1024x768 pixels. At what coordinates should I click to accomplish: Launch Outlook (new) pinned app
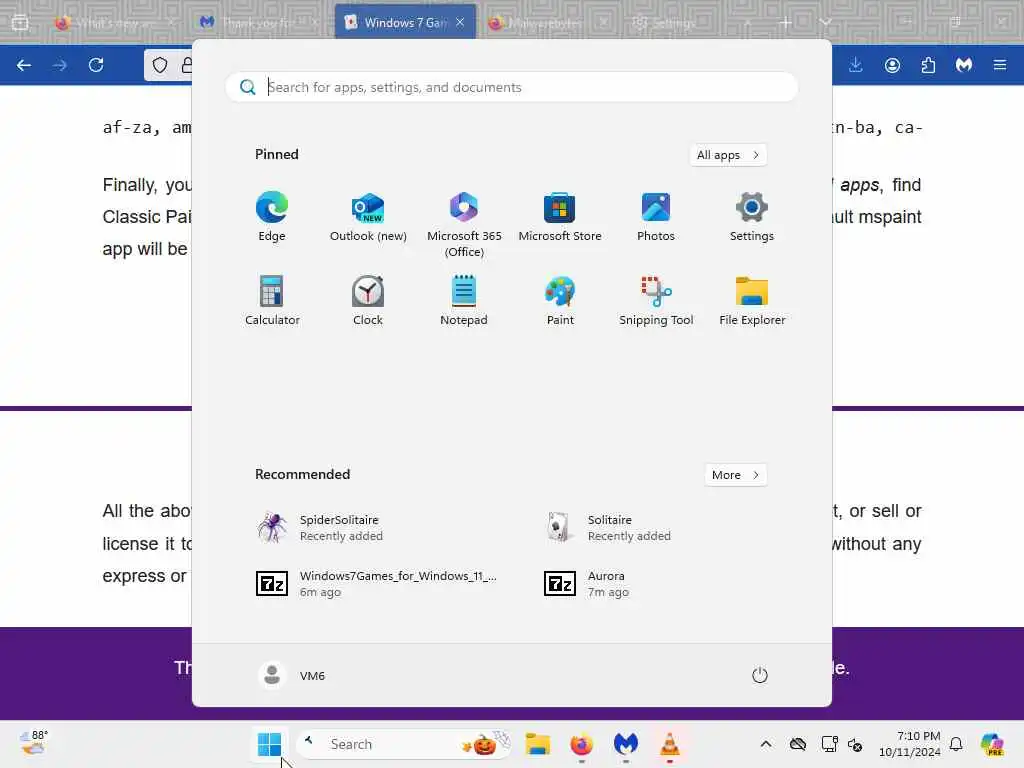coord(368,217)
